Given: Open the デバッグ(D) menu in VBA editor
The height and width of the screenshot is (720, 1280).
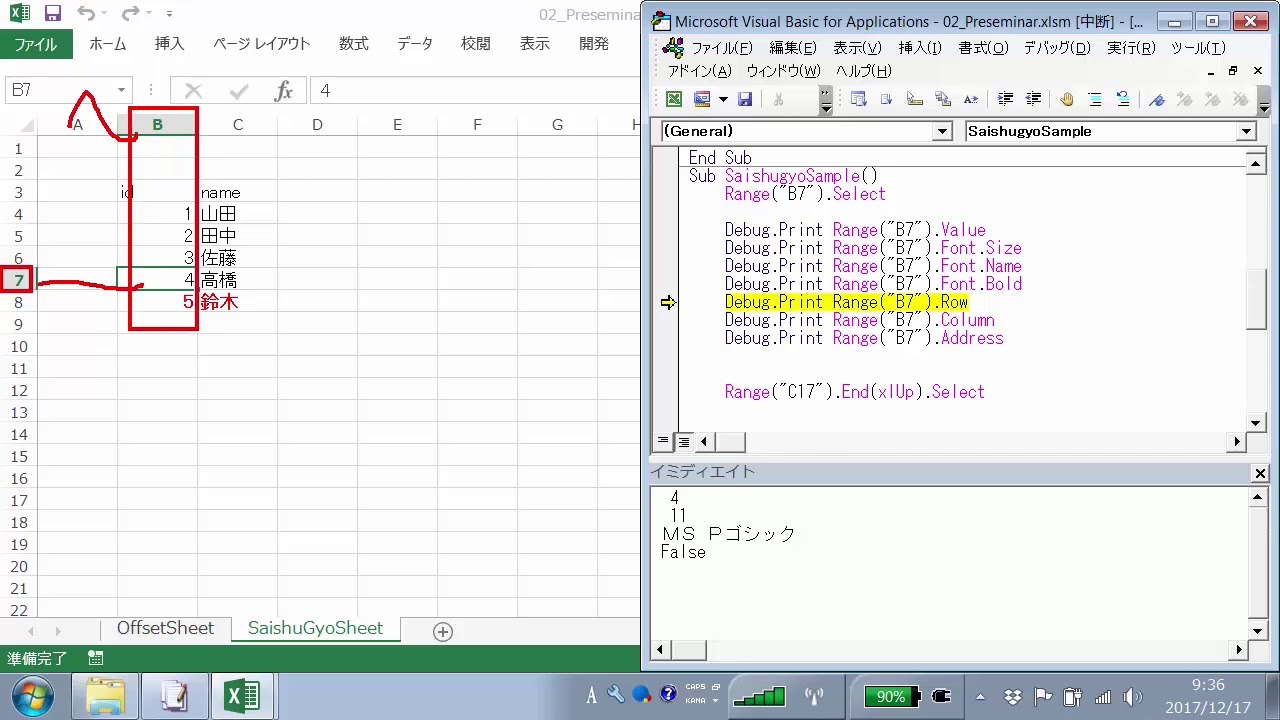Looking at the screenshot, I should click(1056, 48).
